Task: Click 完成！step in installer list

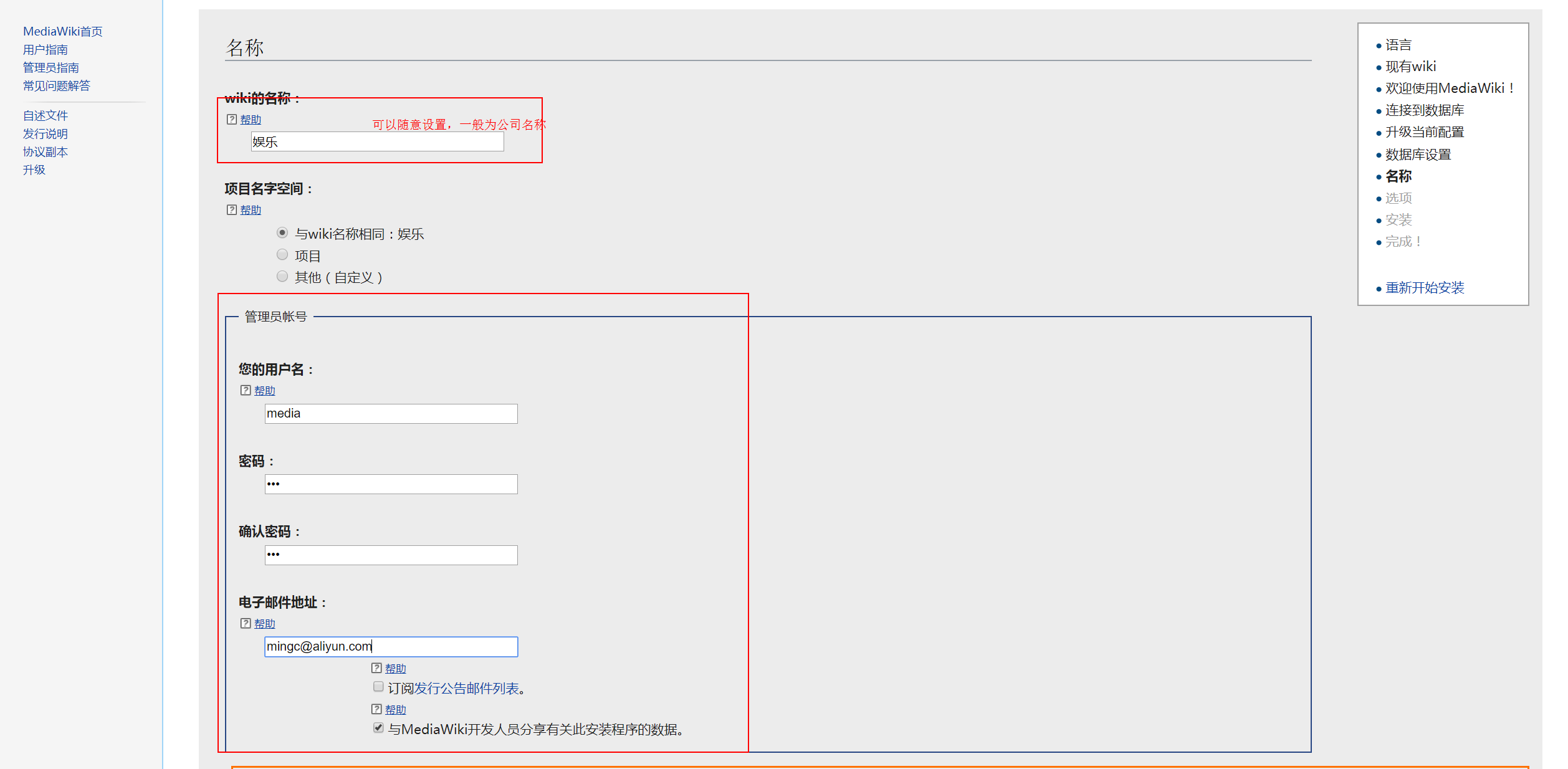Action: (1403, 242)
